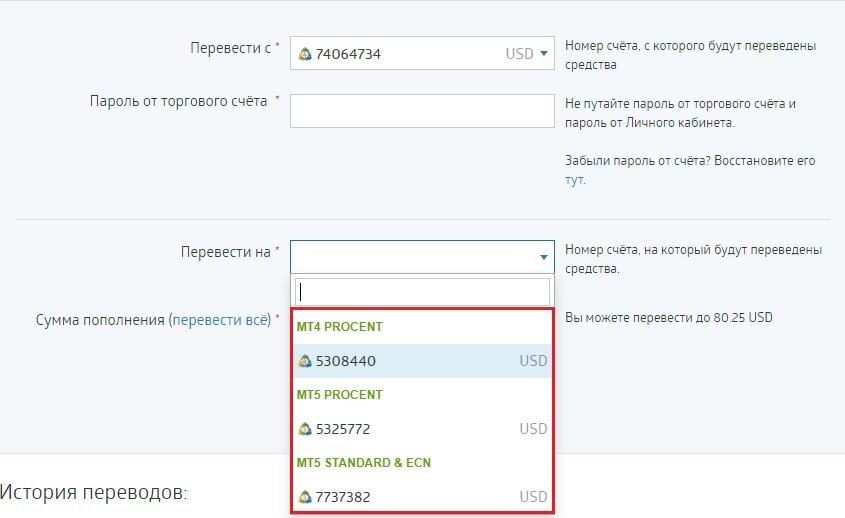
Task: Click the icon beside account 7737382
Action: 305,497
